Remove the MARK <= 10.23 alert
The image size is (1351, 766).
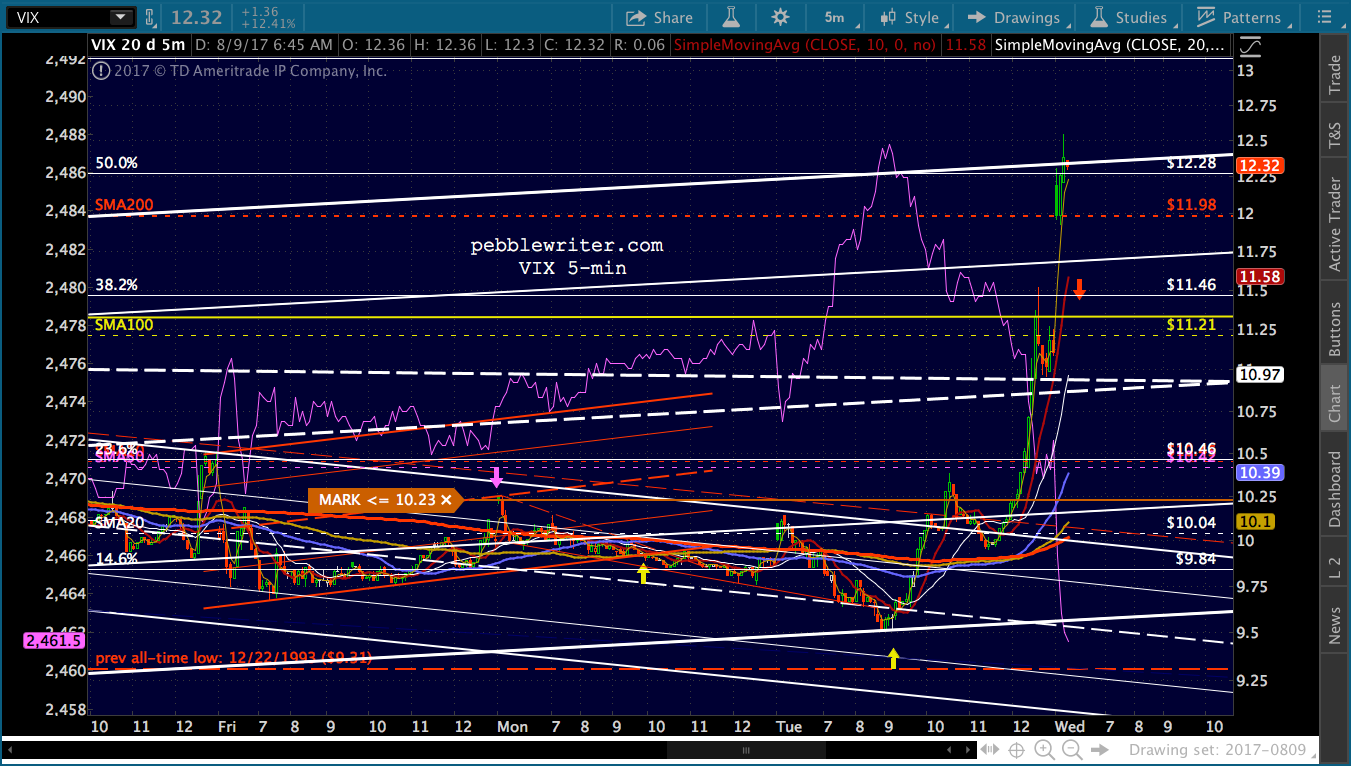(446, 500)
